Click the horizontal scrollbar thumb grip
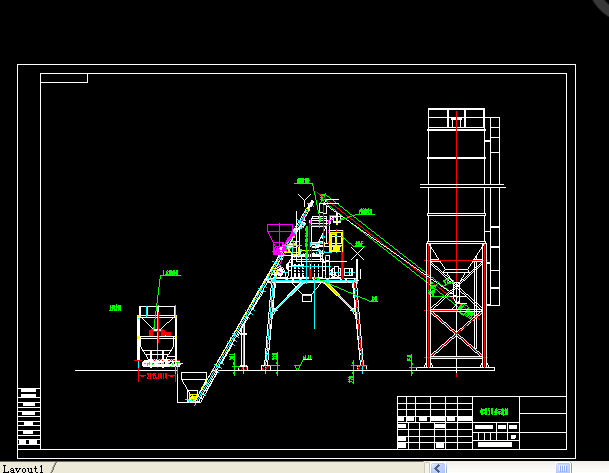 pyautogui.click(x=562, y=467)
